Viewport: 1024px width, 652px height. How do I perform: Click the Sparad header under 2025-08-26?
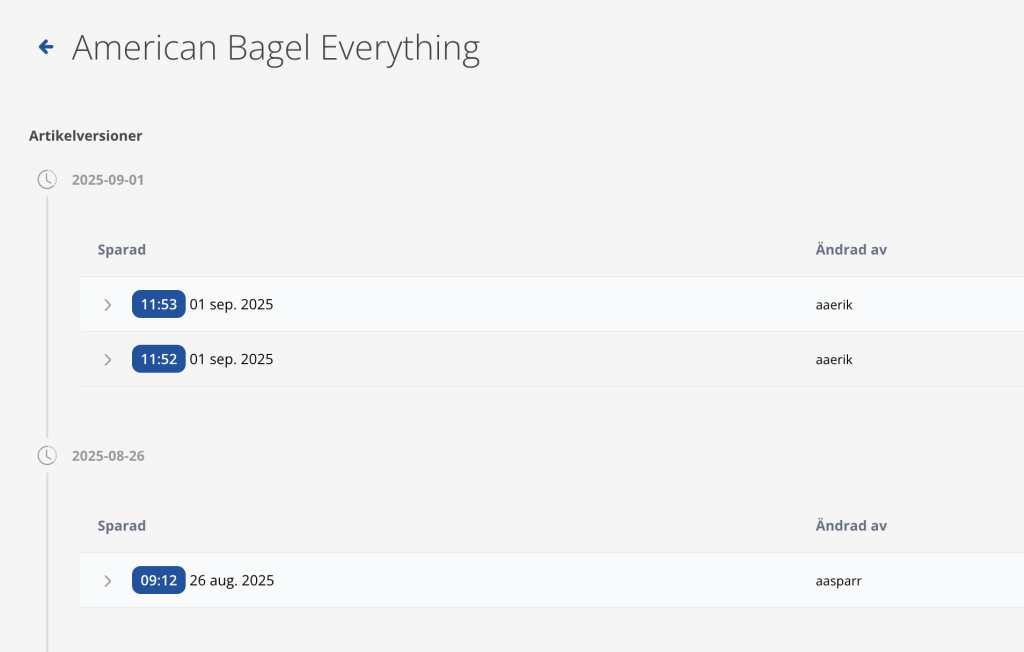click(121, 526)
